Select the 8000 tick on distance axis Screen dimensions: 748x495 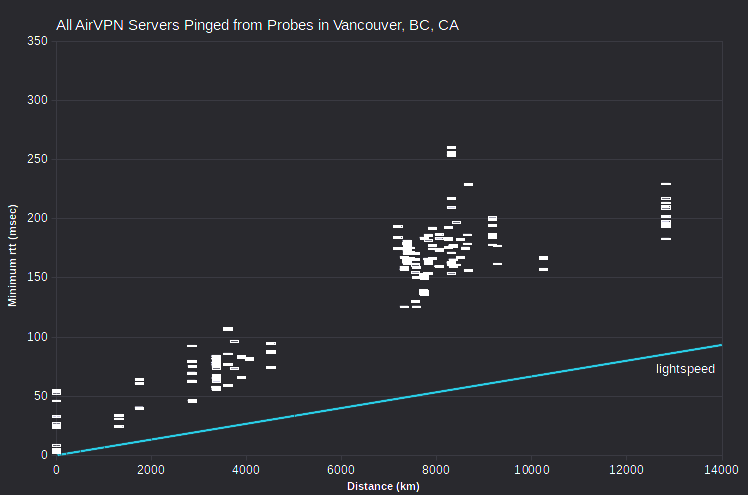(x=436, y=470)
